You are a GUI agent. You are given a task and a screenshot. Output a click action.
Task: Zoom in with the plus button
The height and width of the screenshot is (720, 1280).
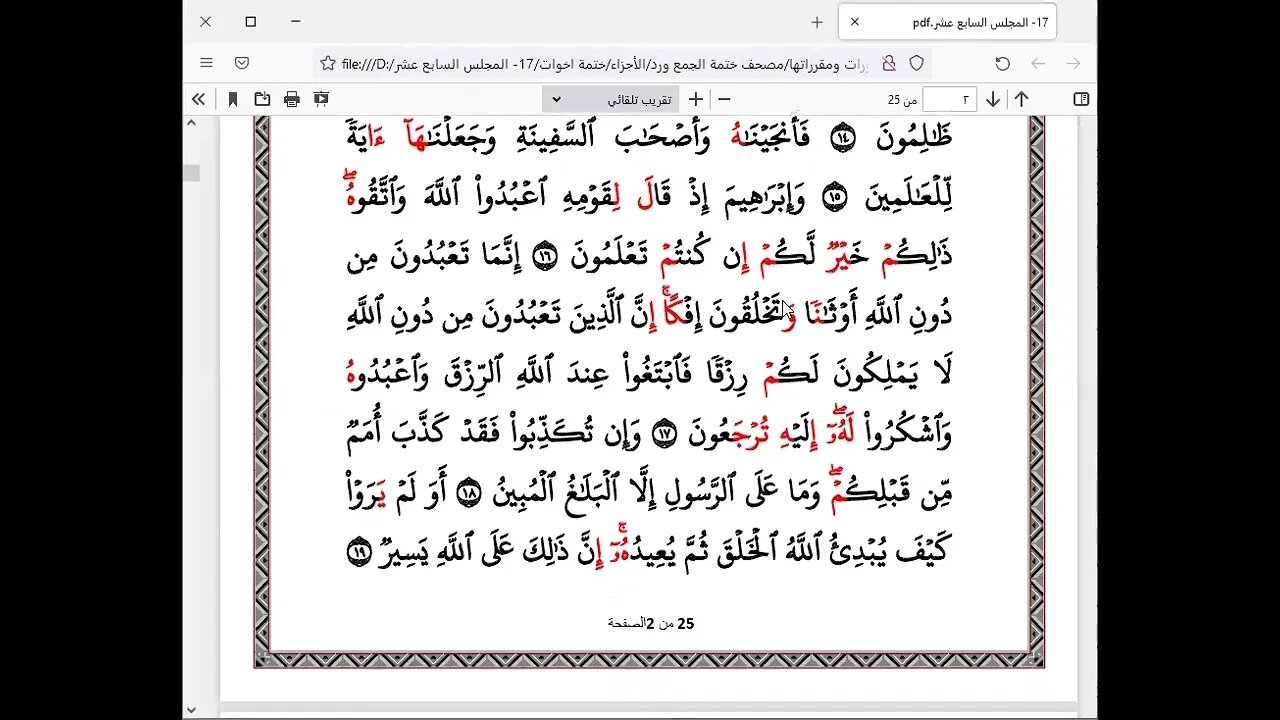tap(695, 99)
